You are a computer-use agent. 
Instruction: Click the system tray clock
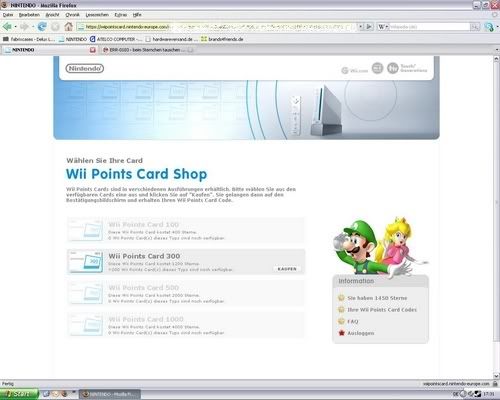[489, 394]
